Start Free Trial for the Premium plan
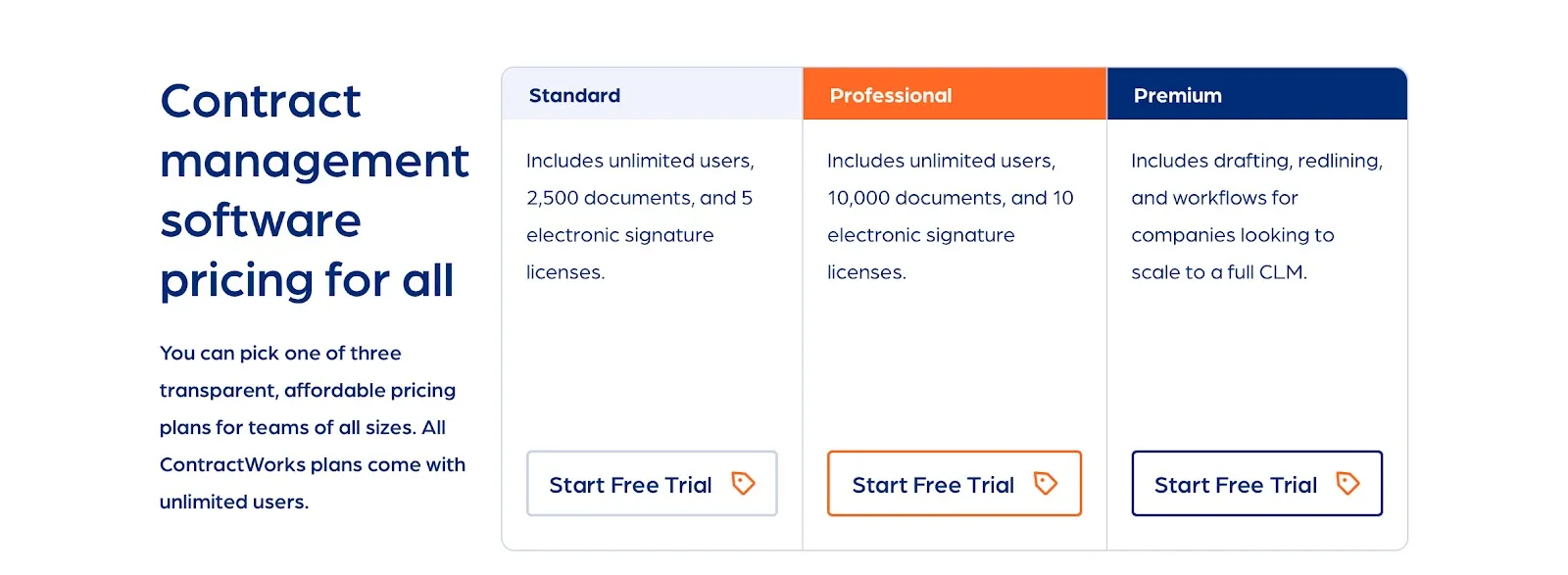1568x575 pixels. pyautogui.click(x=1257, y=483)
